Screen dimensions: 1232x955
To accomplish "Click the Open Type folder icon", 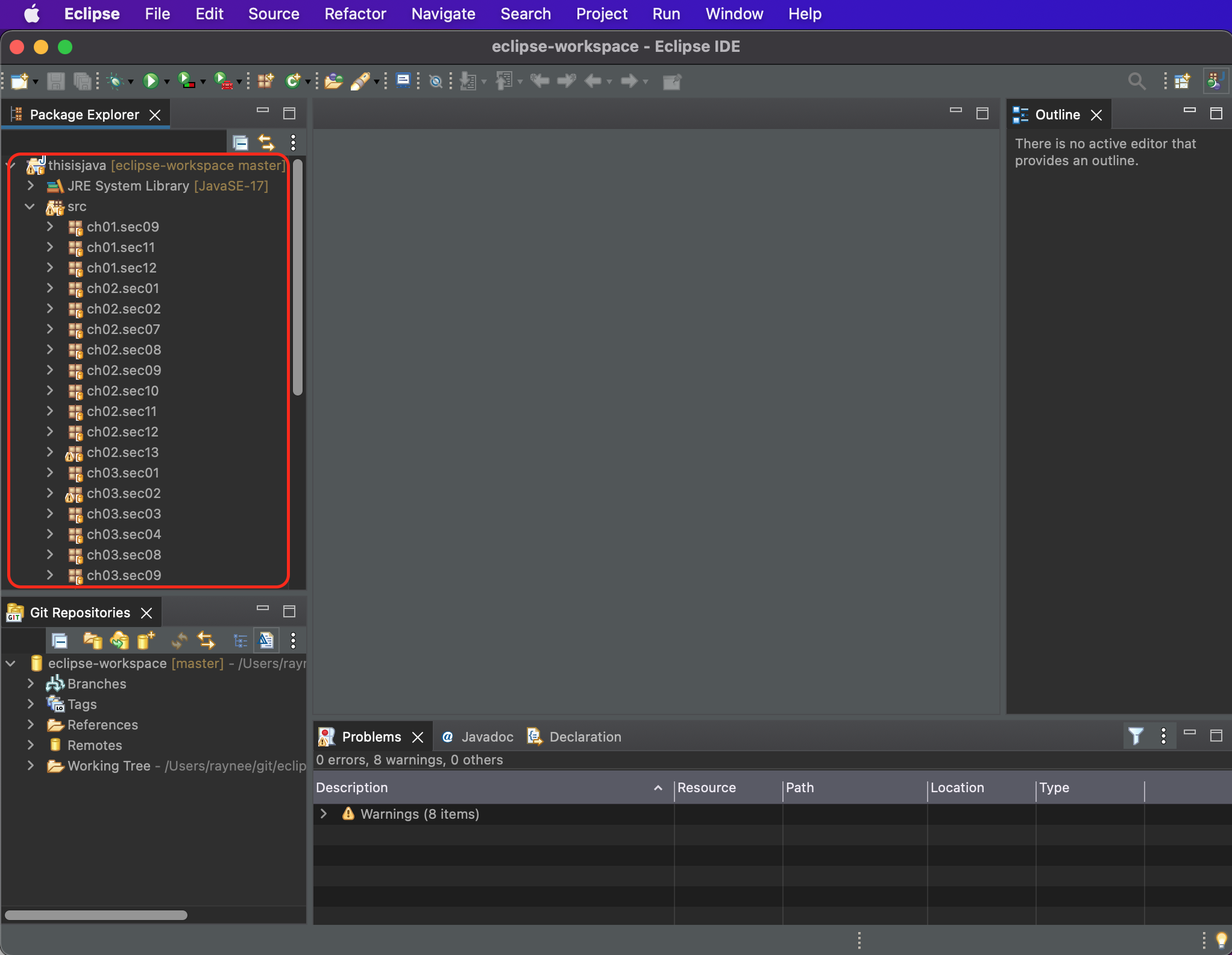I will point(333,81).
